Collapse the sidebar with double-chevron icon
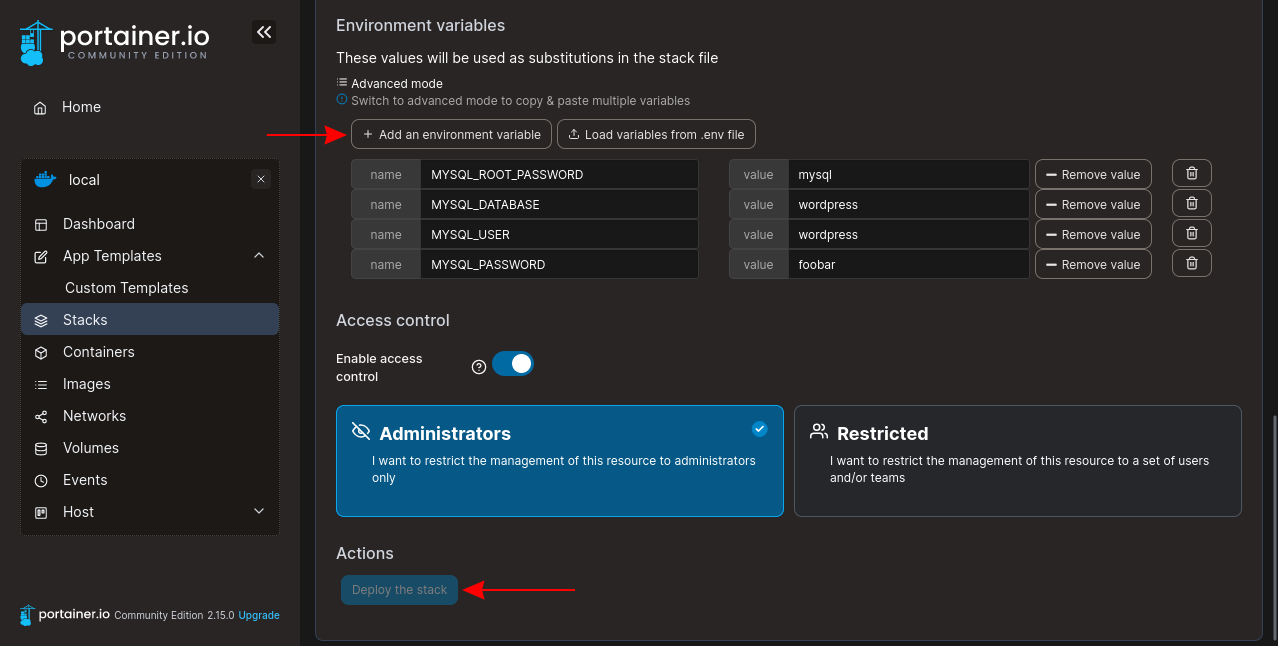 point(264,32)
